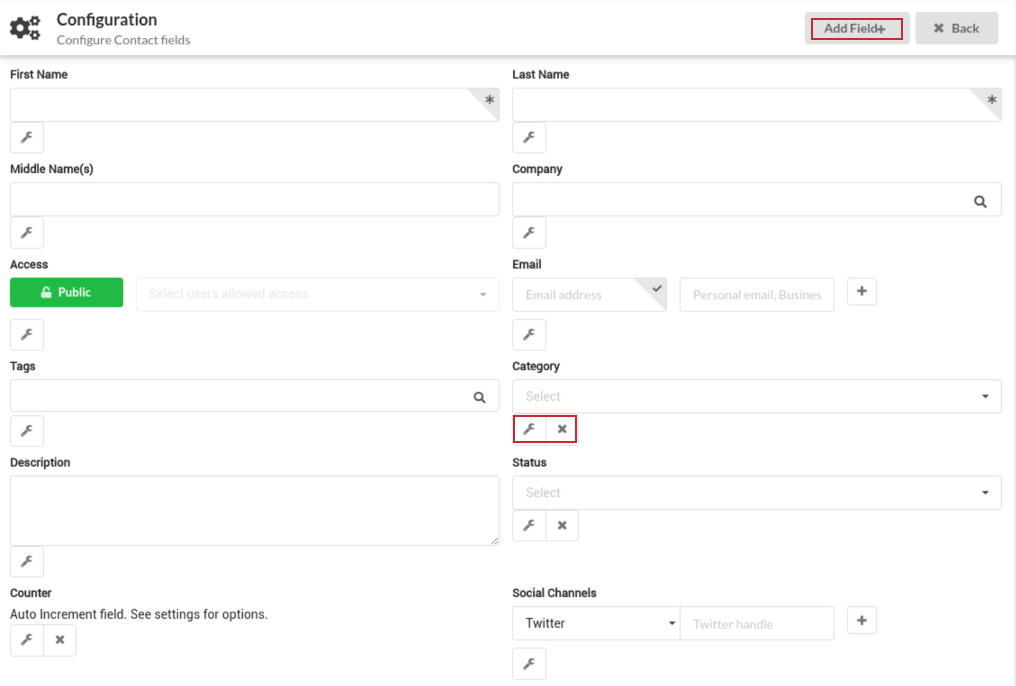This screenshot has height=686, width=1016.
Task: Delete the Status field using X icon
Action: [562, 525]
